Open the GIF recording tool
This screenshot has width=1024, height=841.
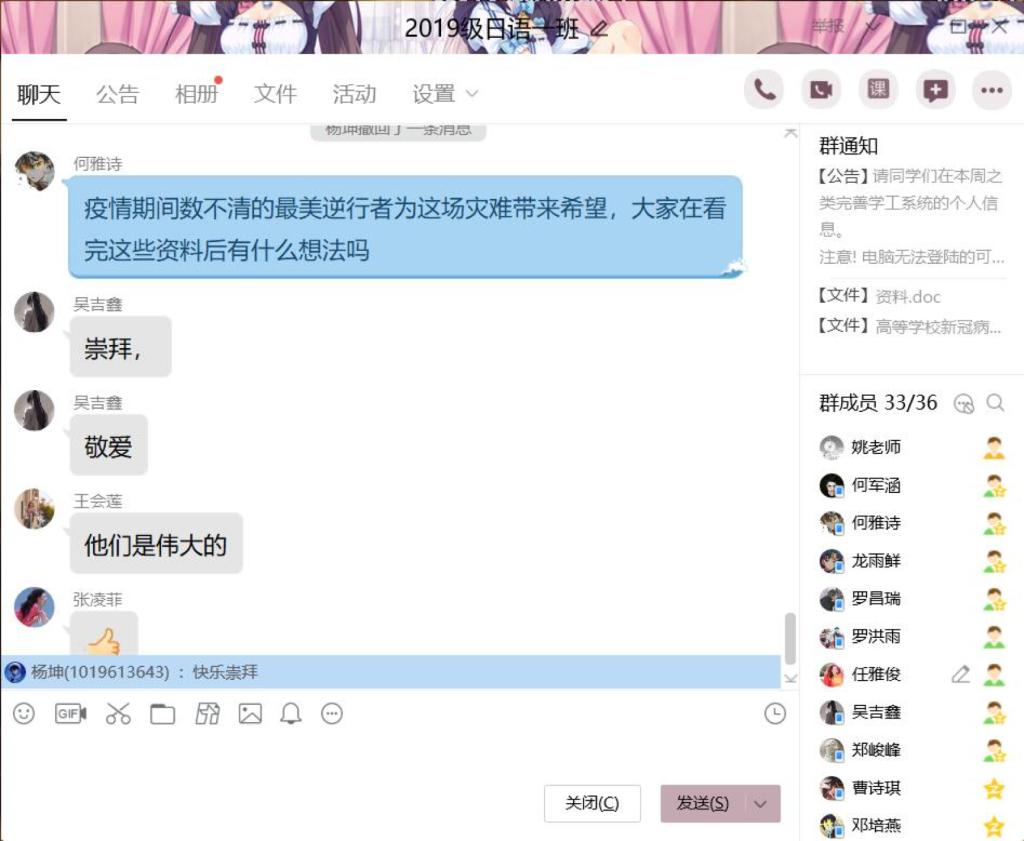click(x=71, y=713)
